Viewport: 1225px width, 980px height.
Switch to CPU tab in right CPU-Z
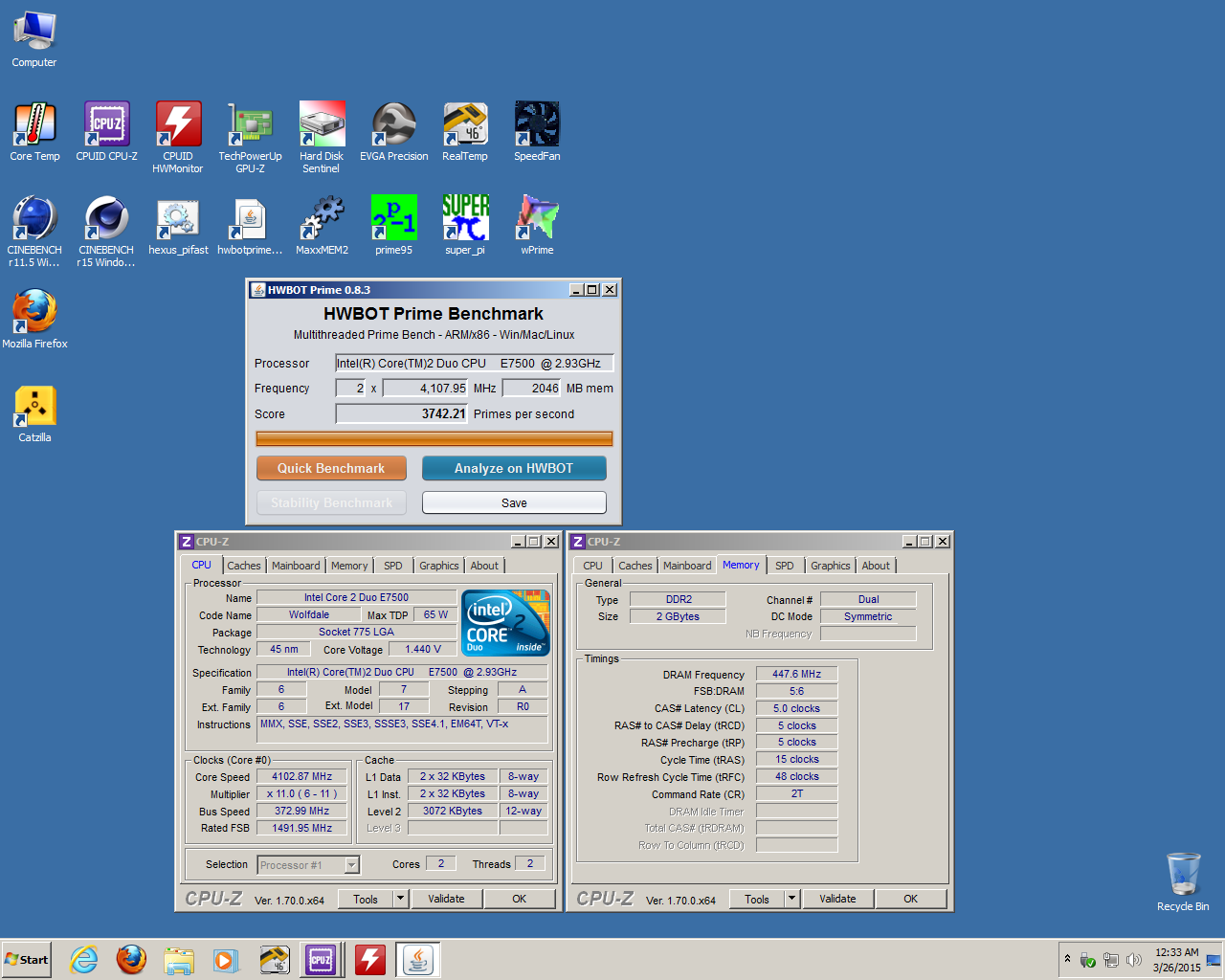tap(593, 566)
